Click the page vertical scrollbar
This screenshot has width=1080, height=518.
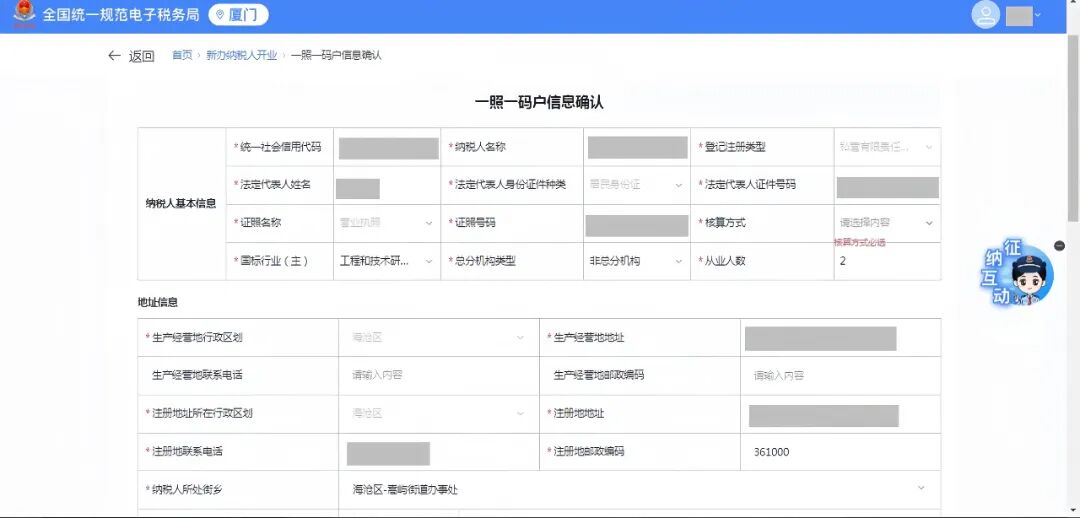pos(1073,128)
